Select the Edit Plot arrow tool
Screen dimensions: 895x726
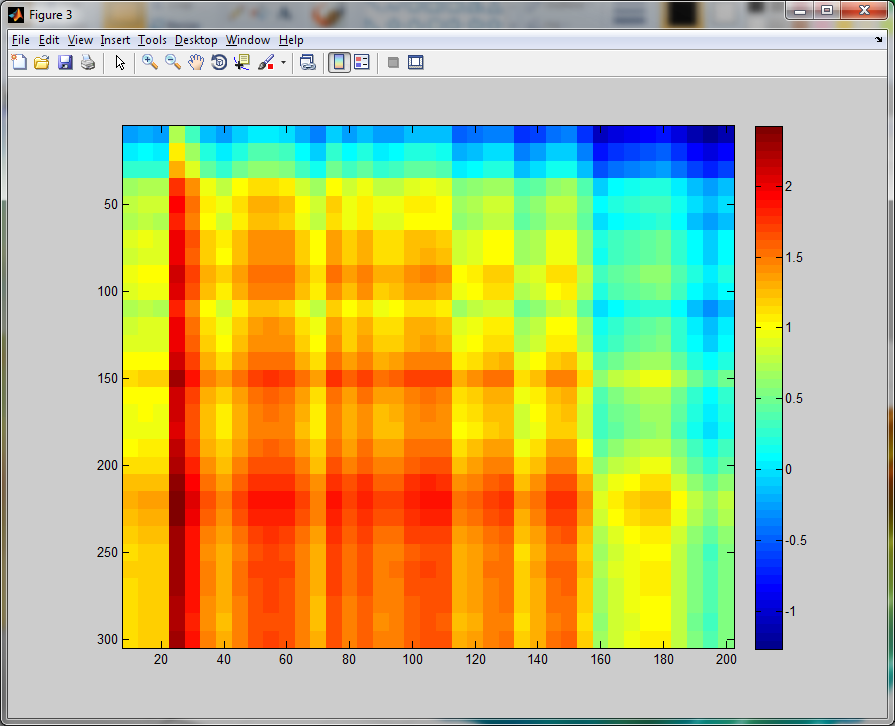[x=120, y=62]
